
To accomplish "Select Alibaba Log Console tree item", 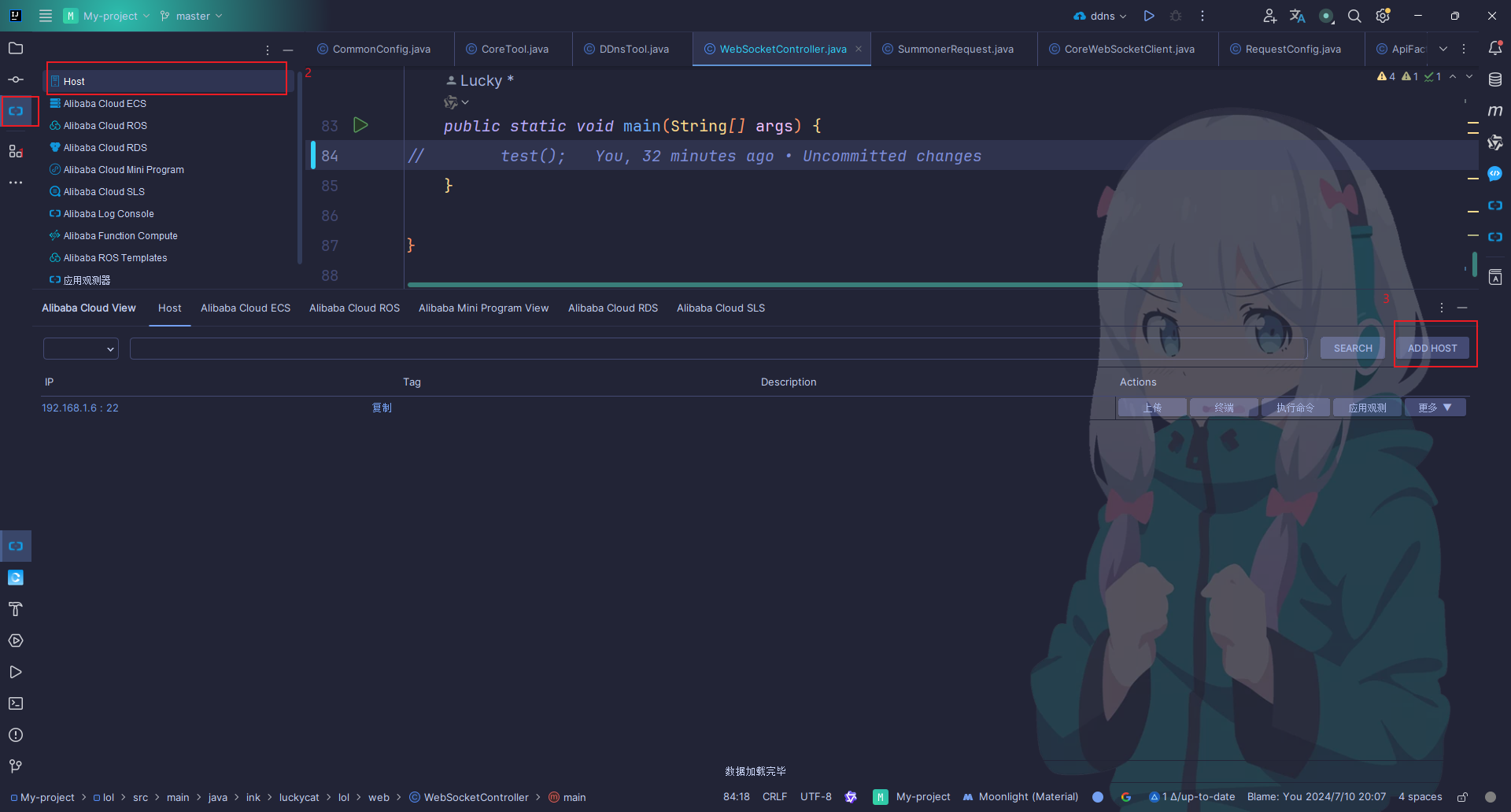I will 109,213.
